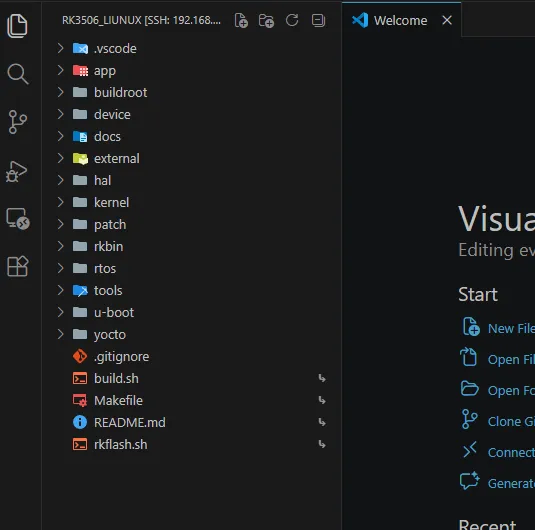This screenshot has width=535, height=530.
Task: Open Extensions view in activity bar
Action: [x=17, y=266]
